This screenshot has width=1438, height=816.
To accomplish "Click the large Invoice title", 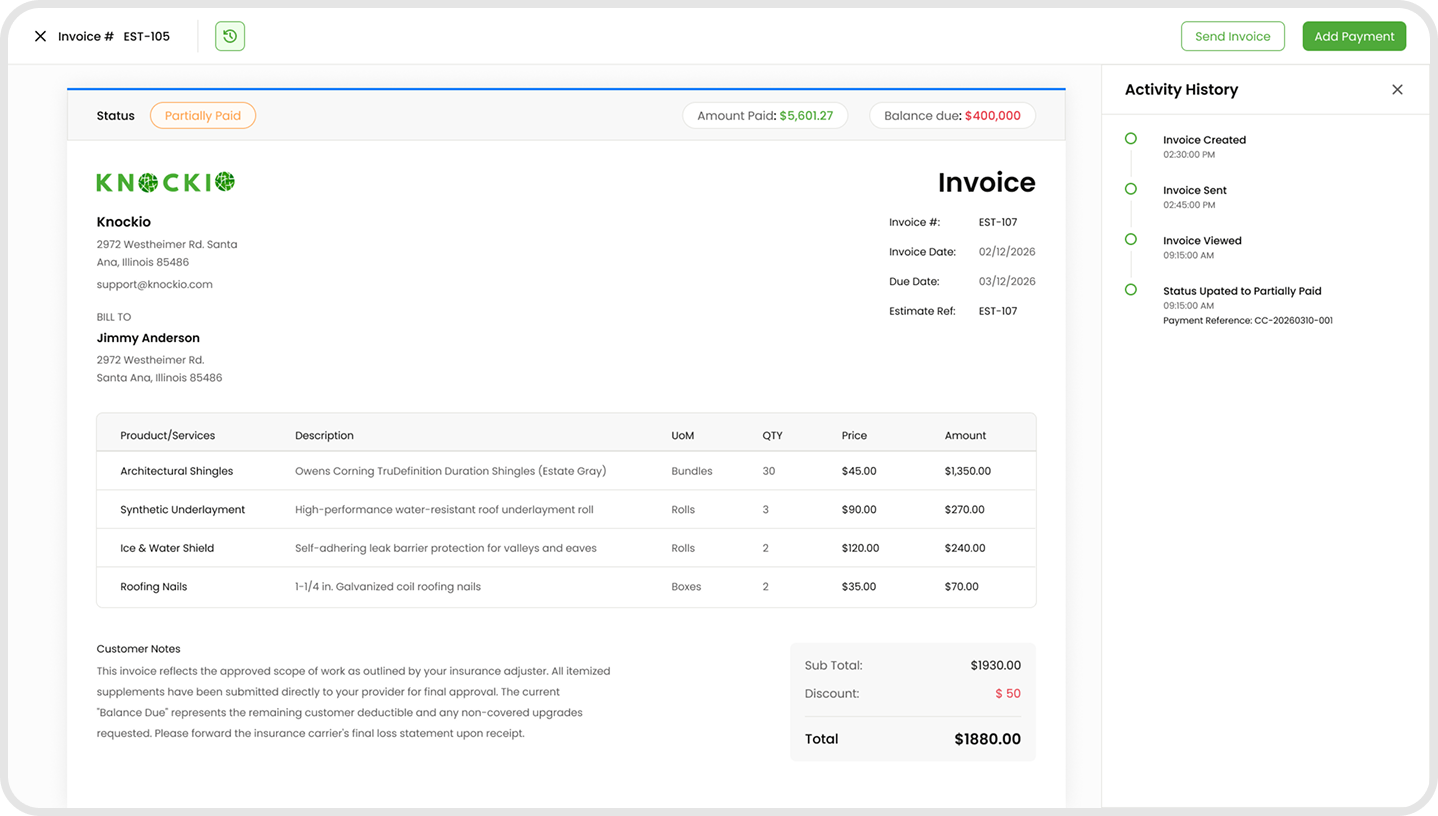I will click(x=986, y=182).
